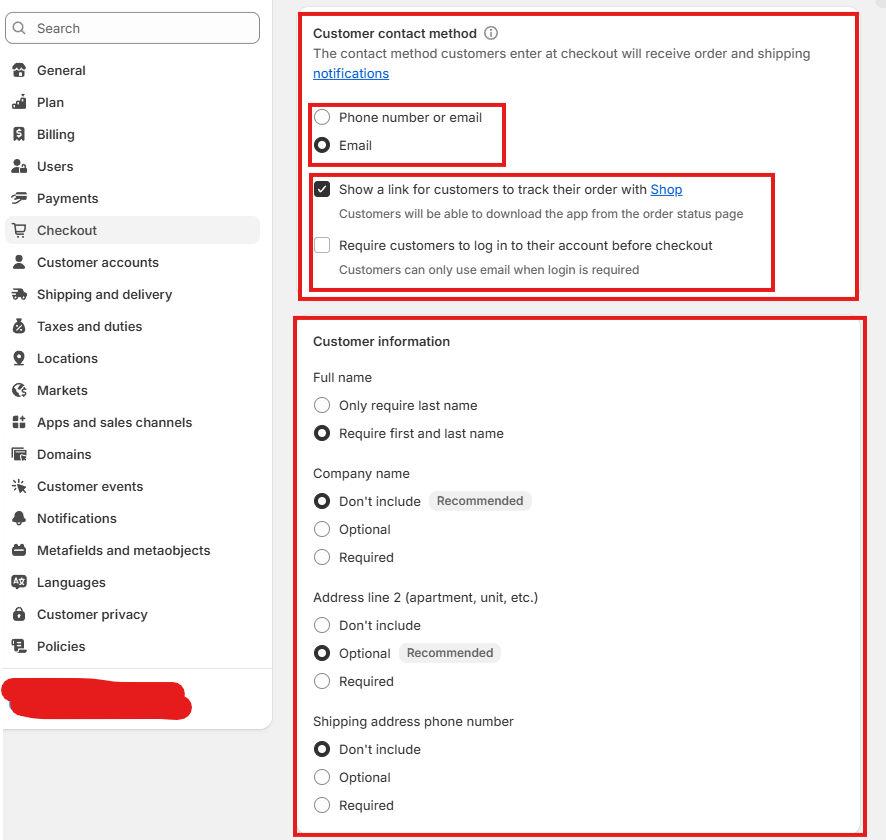The height and width of the screenshot is (840, 886).
Task: Select Phone number or email radio option
Action: point(322,117)
